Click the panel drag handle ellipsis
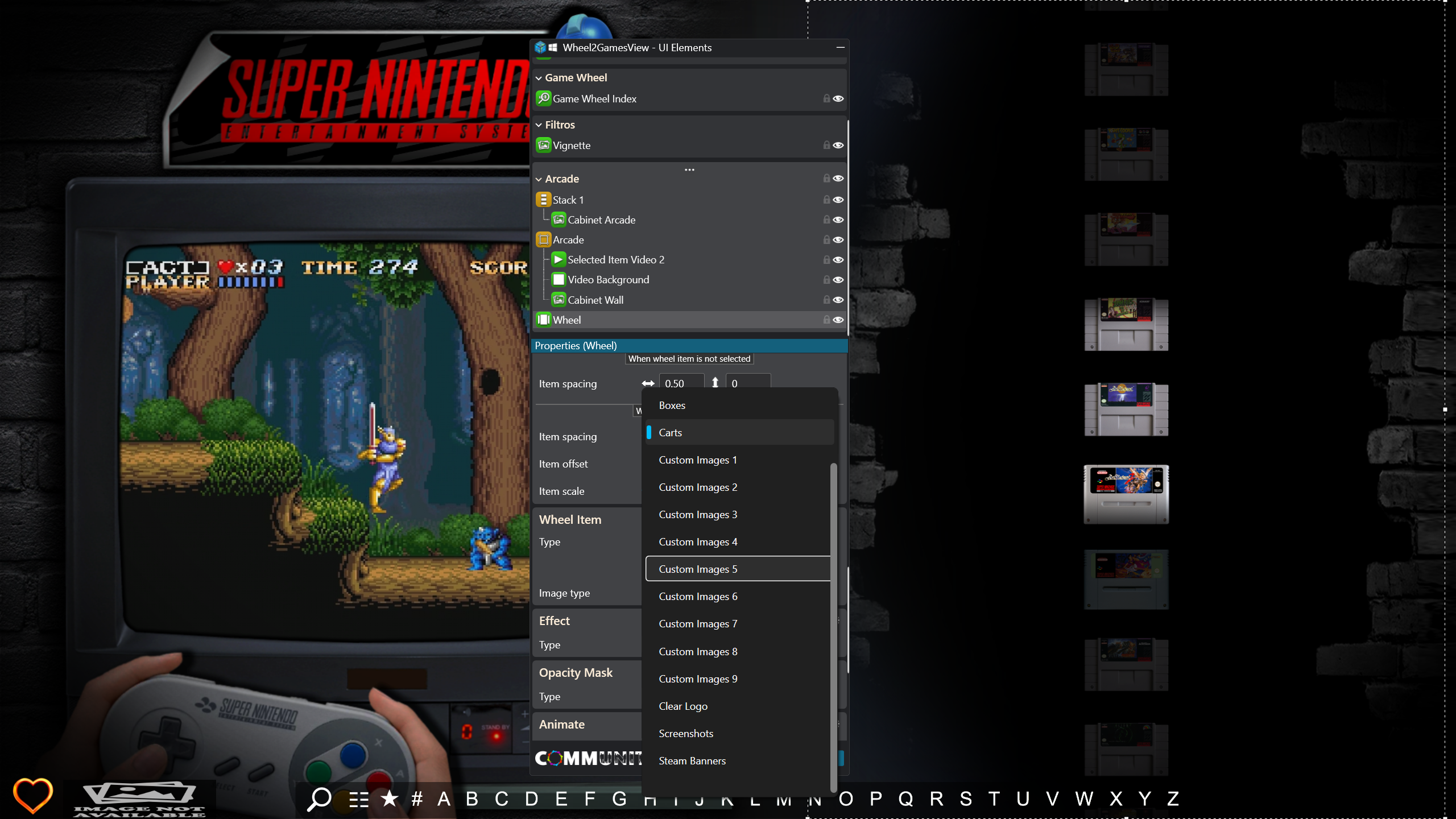Image resolution: width=1456 pixels, height=819 pixels. click(689, 169)
